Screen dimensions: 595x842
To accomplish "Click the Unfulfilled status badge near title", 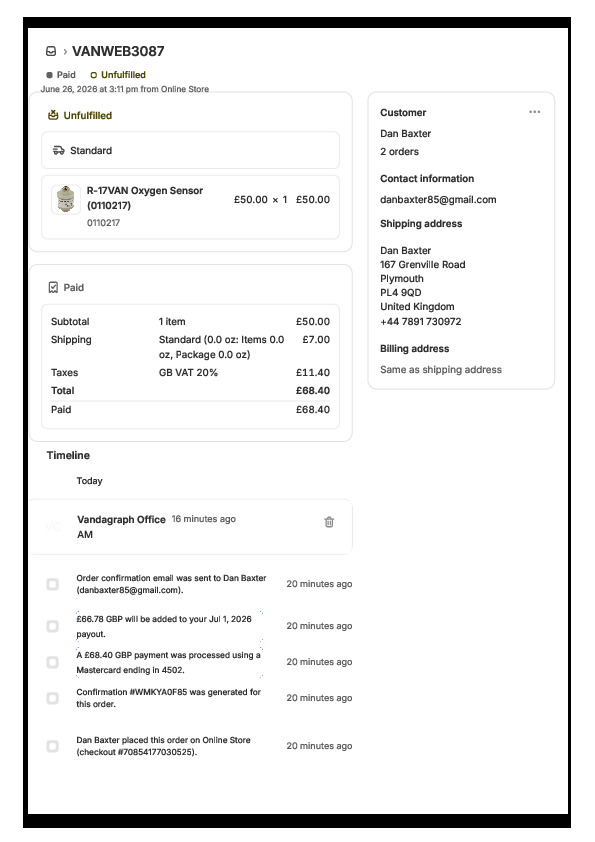I will pos(118,75).
